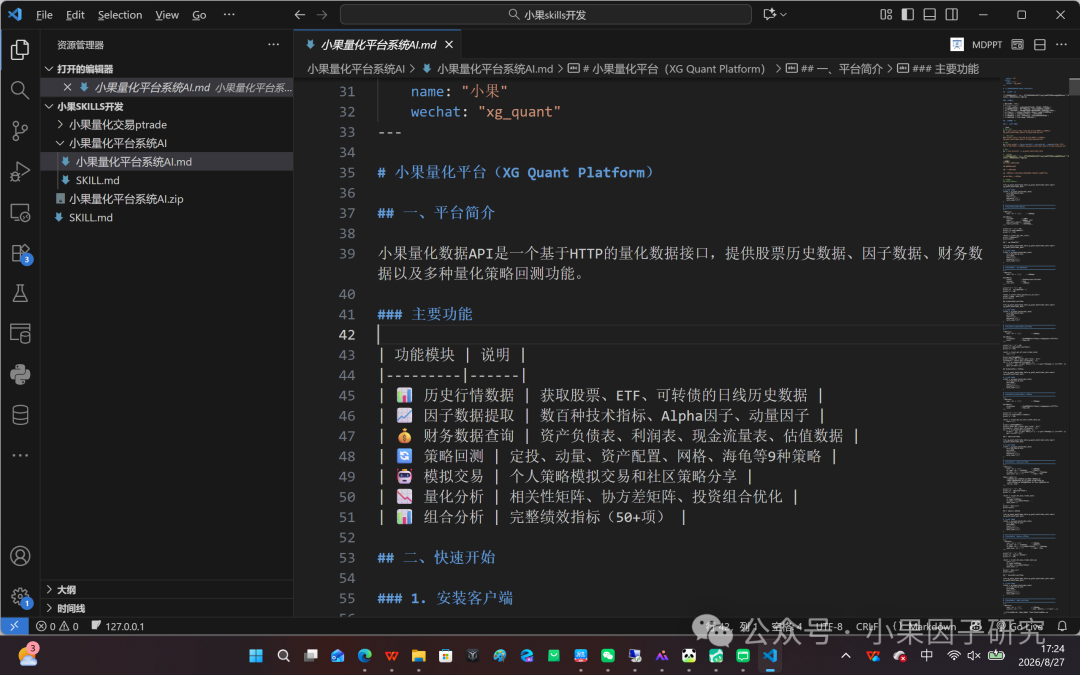The image size is (1080, 675).
Task: Open Extensions view with badge 3
Action: click(x=20, y=253)
